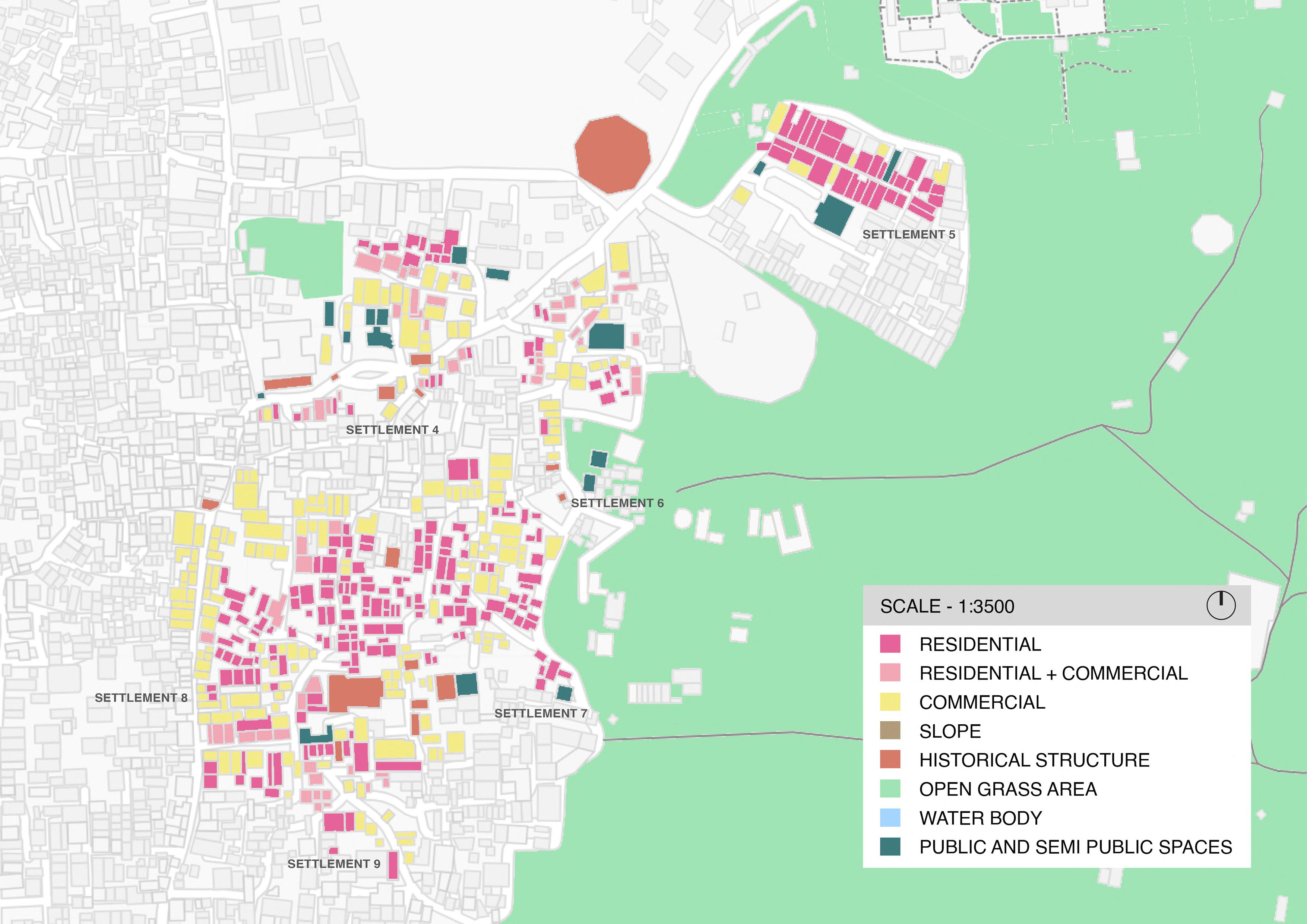Click the SETTLEMENT 9 label
This screenshot has height=924, width=1307.
333,864
